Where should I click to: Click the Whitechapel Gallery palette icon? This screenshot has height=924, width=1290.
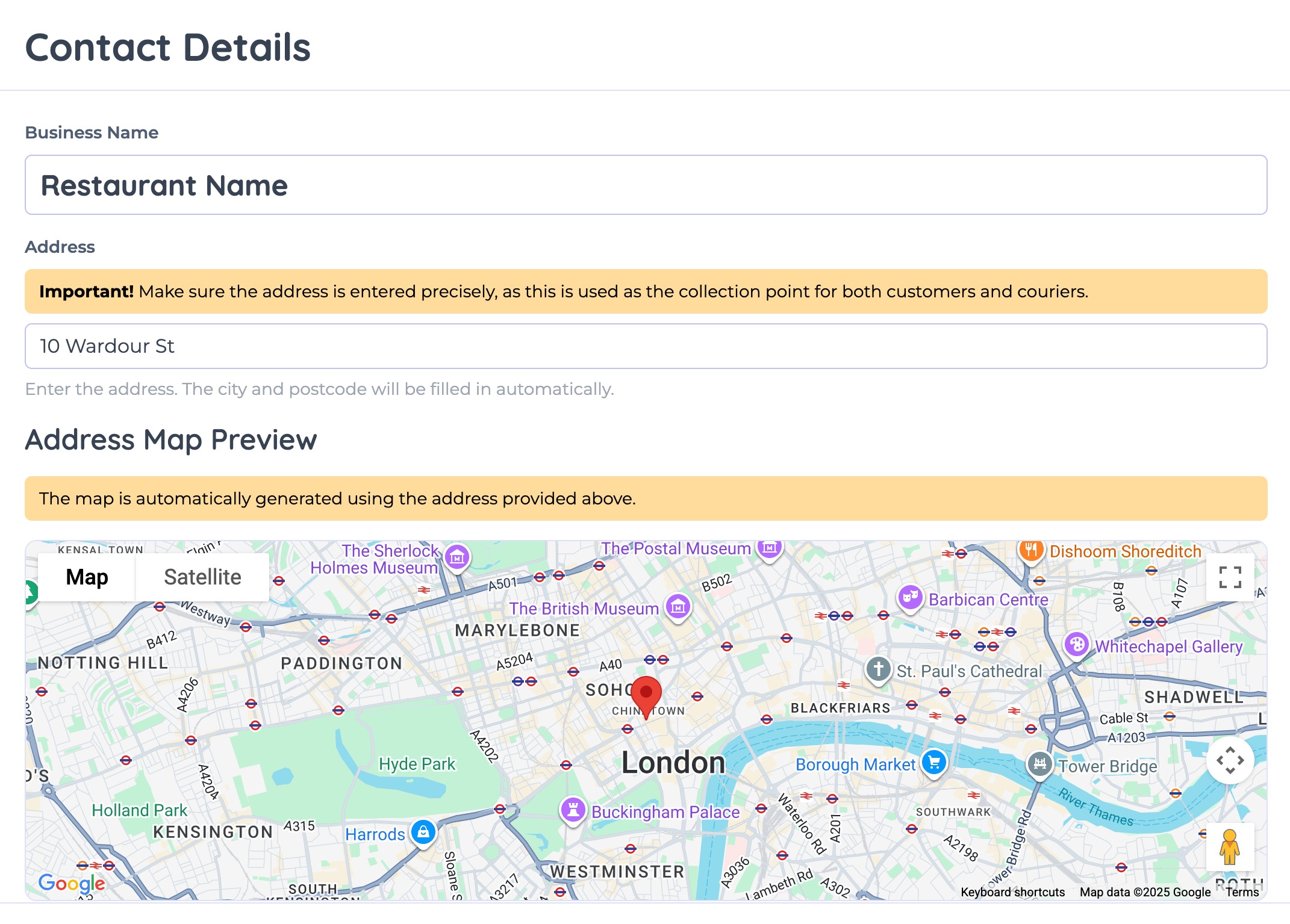coord(1076,645)
